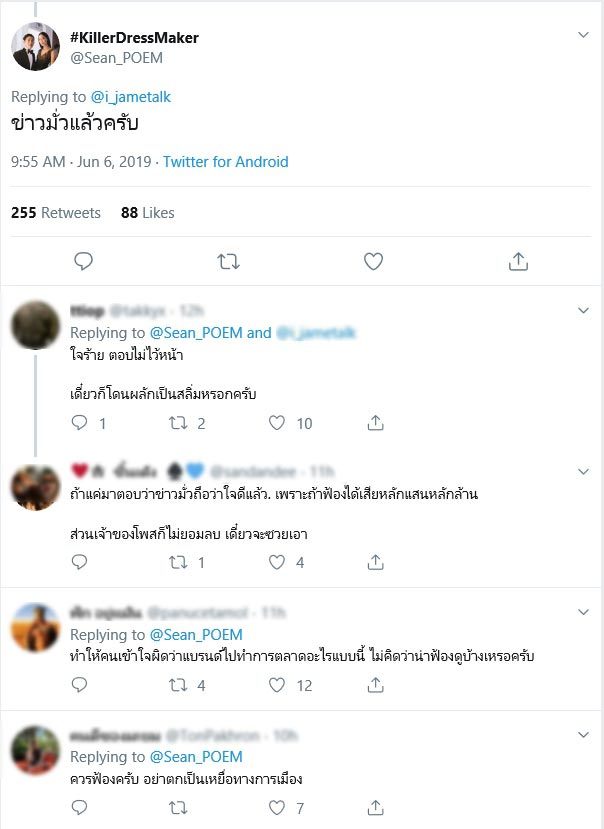Share the last reply with 7 likes
The height and width of the screenshot is (829, 604).
(x=376, y=808)
